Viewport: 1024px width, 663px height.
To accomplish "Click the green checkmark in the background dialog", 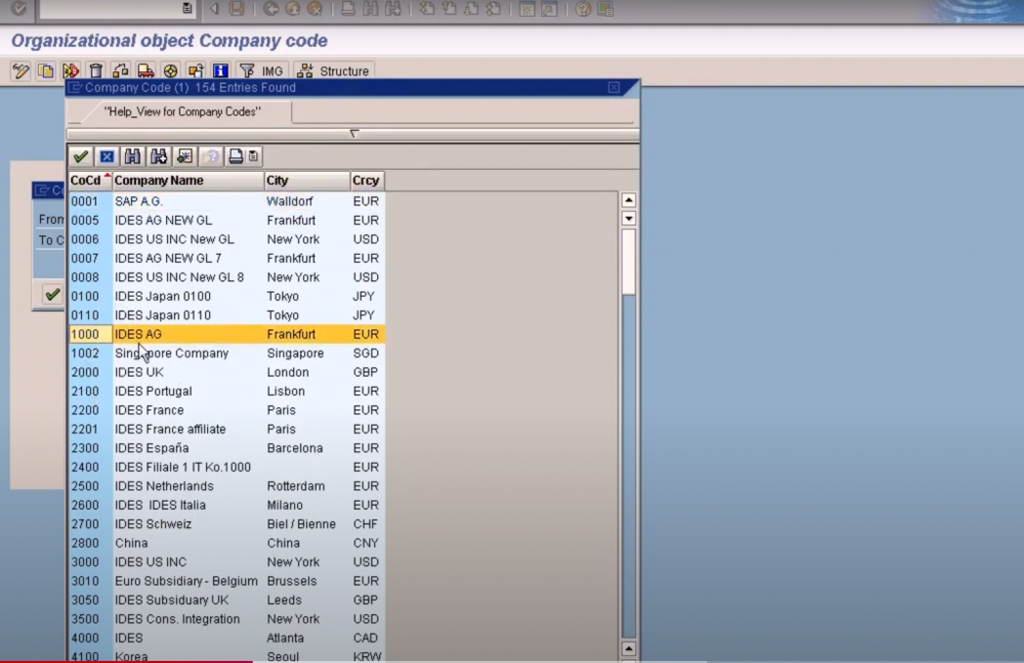I will pyautogui.click(x=52, y=294).
